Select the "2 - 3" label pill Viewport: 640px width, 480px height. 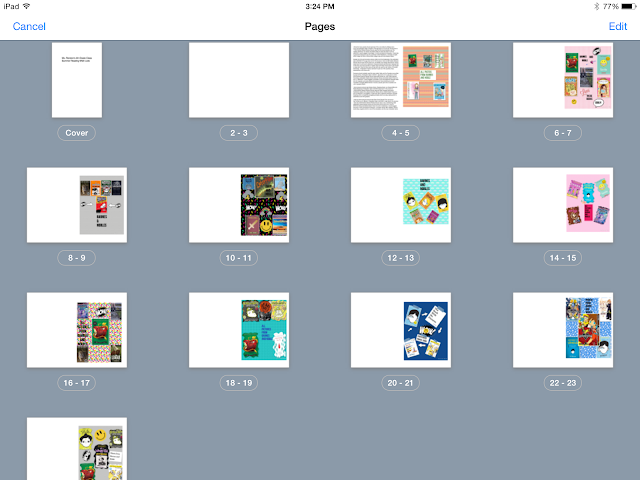pyautogui.click(x=239, y=133)
